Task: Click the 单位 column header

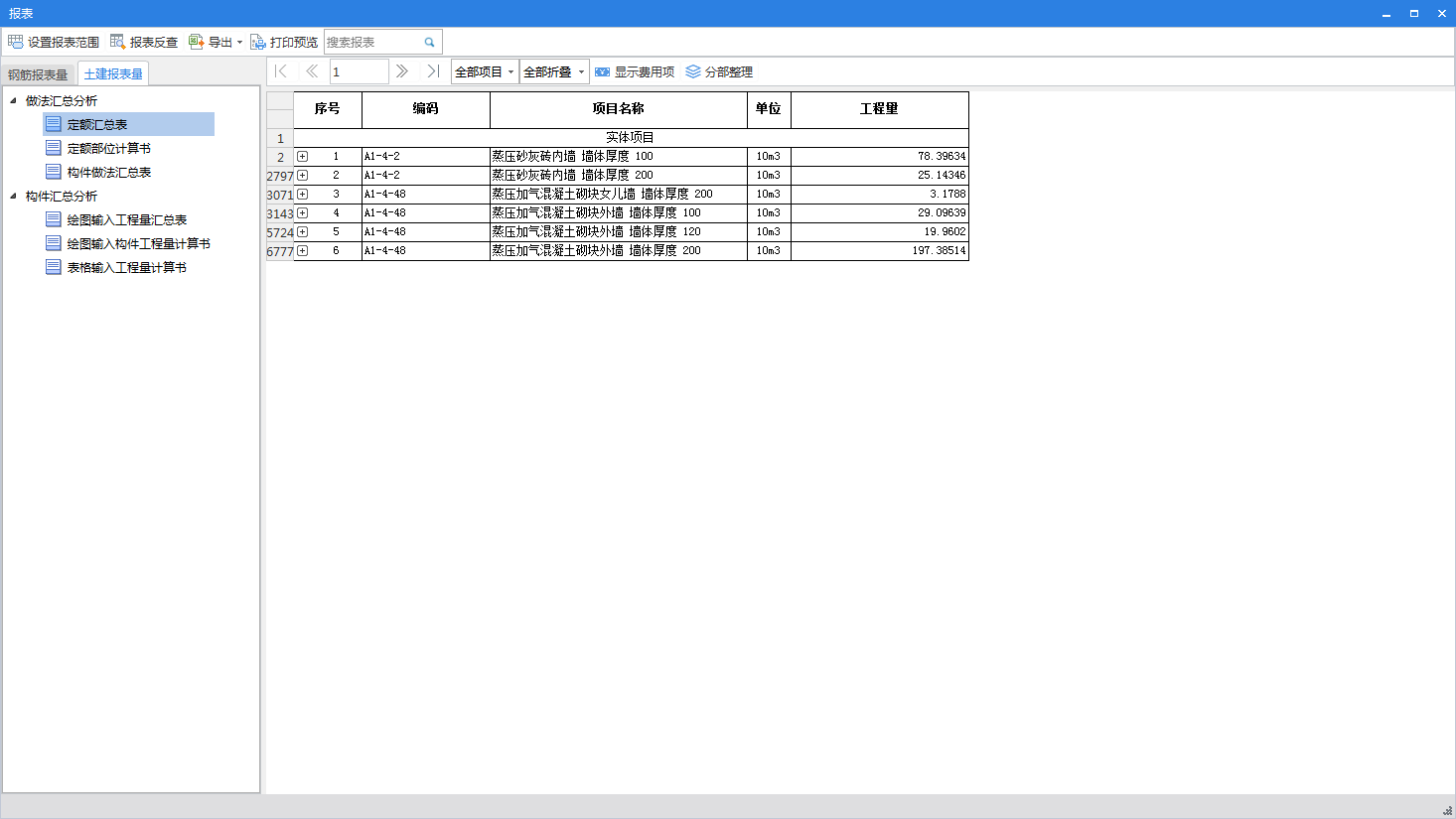Action: 769,109
